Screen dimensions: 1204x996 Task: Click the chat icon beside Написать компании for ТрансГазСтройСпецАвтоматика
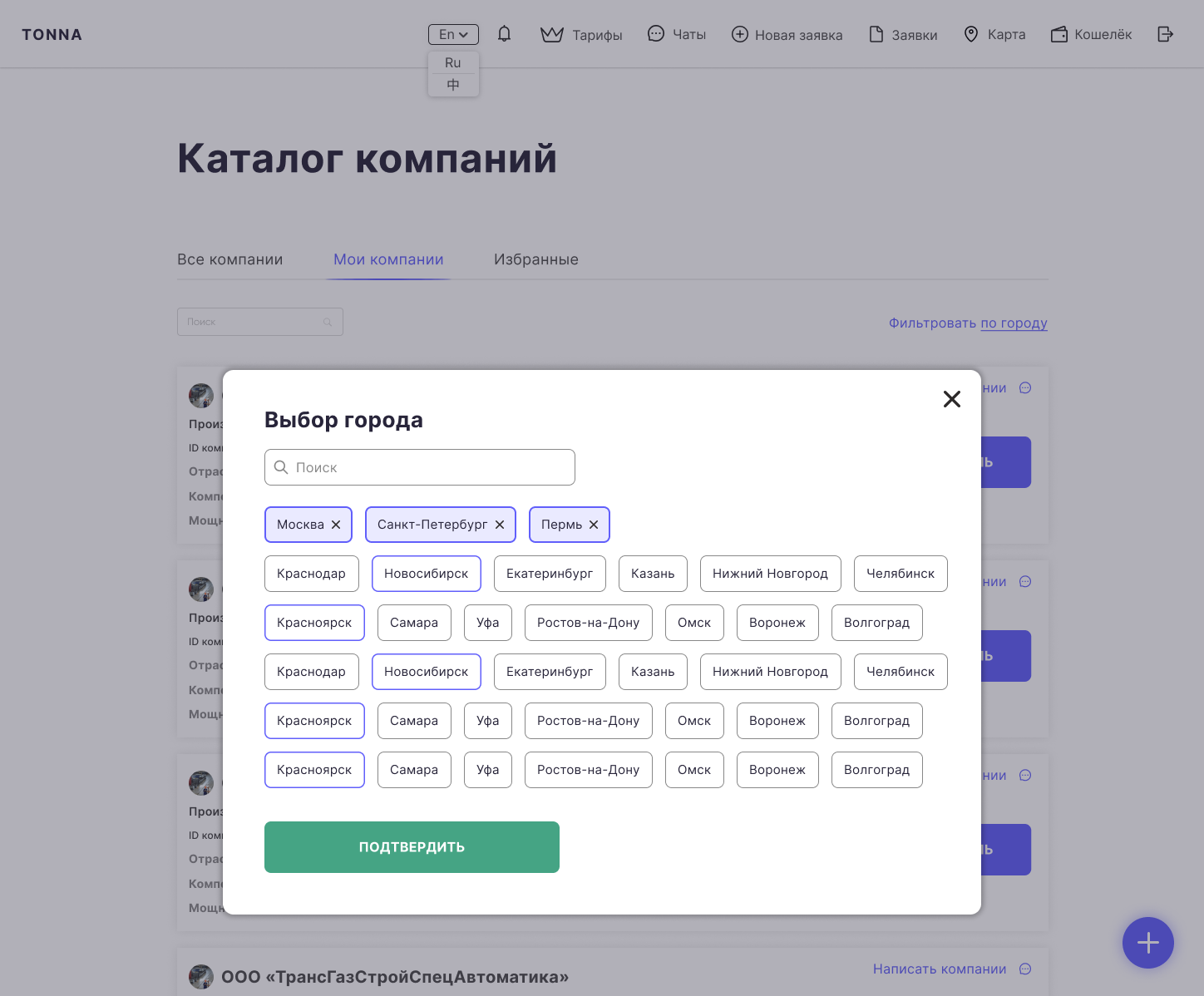point(1025,969)
